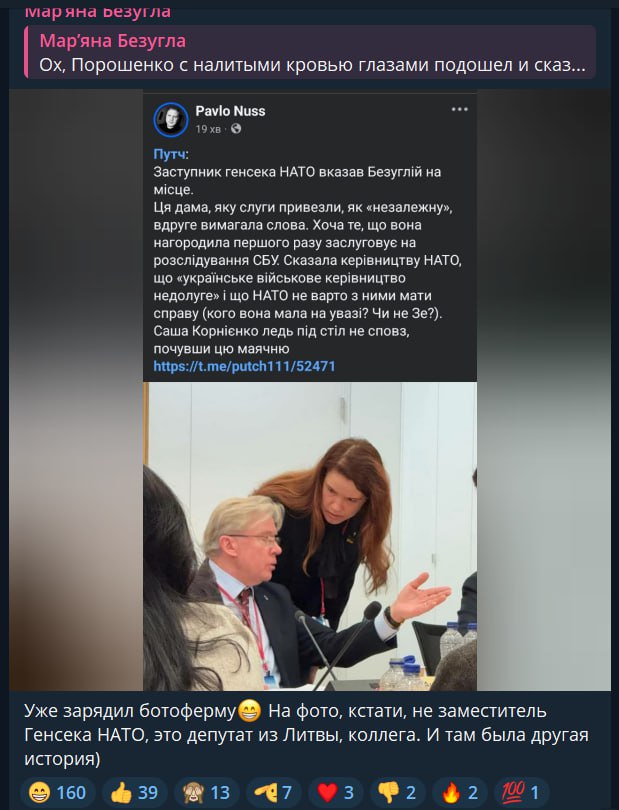Open Pavlo Nuss profile avatar
Image resolution: width=619 pixels, height=810 pixels.
click(171, 119)
